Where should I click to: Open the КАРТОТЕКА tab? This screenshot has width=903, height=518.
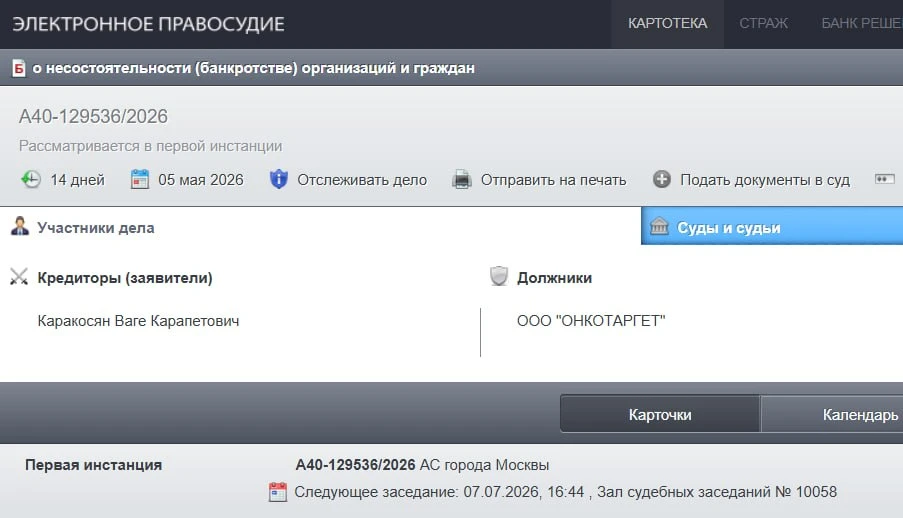(x=667, y=24)
